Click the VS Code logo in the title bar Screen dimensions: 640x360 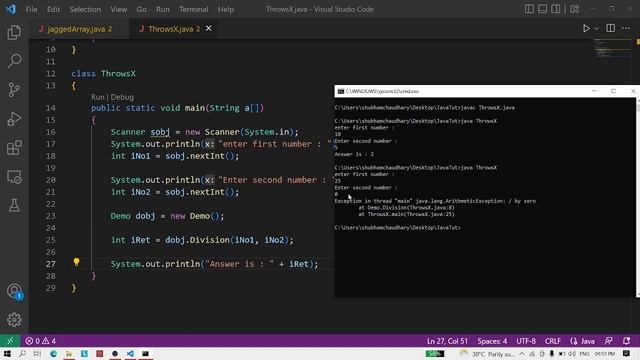(x=11, y=9)
